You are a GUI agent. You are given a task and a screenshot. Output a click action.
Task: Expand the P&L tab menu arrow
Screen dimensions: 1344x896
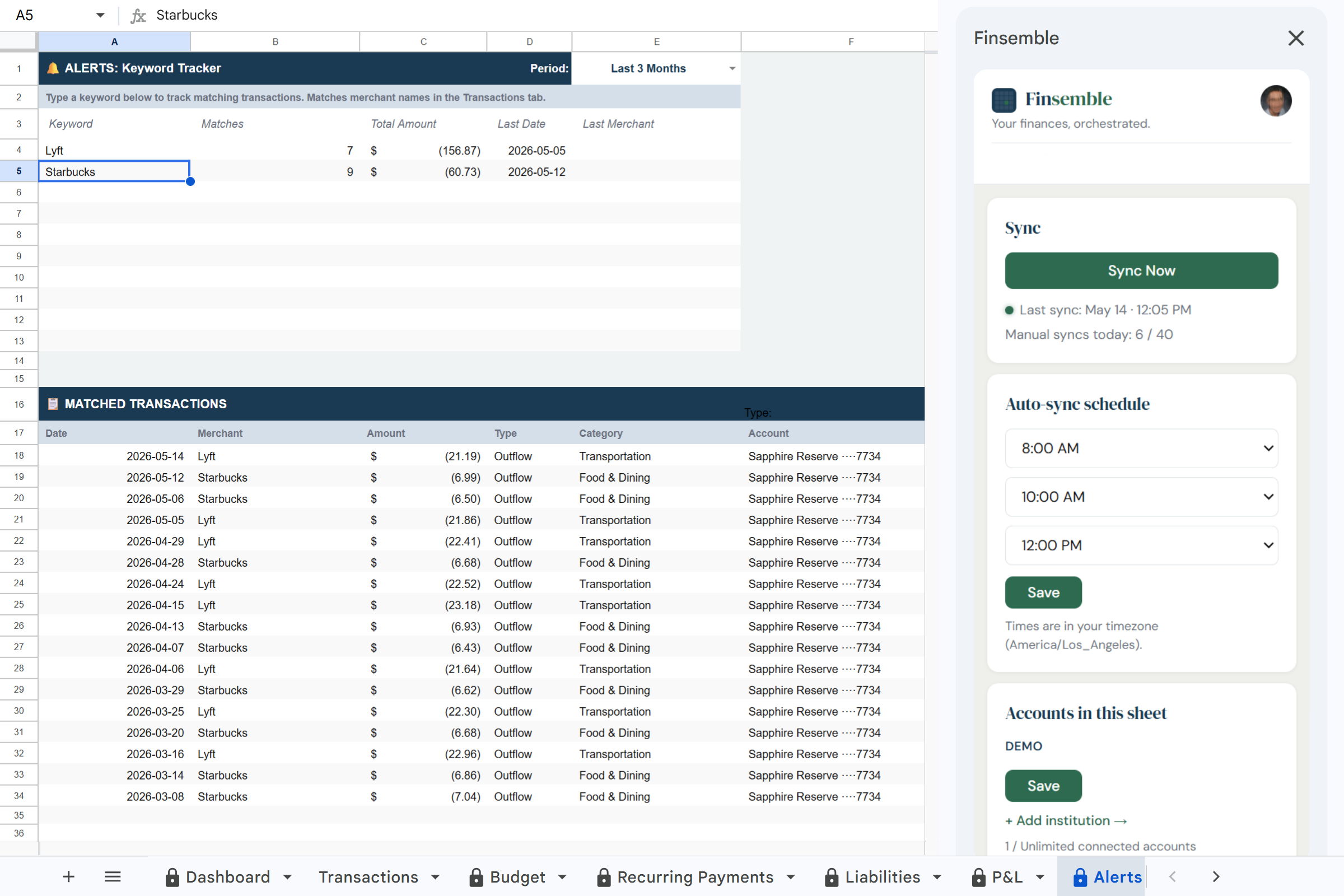[1040, 877]
